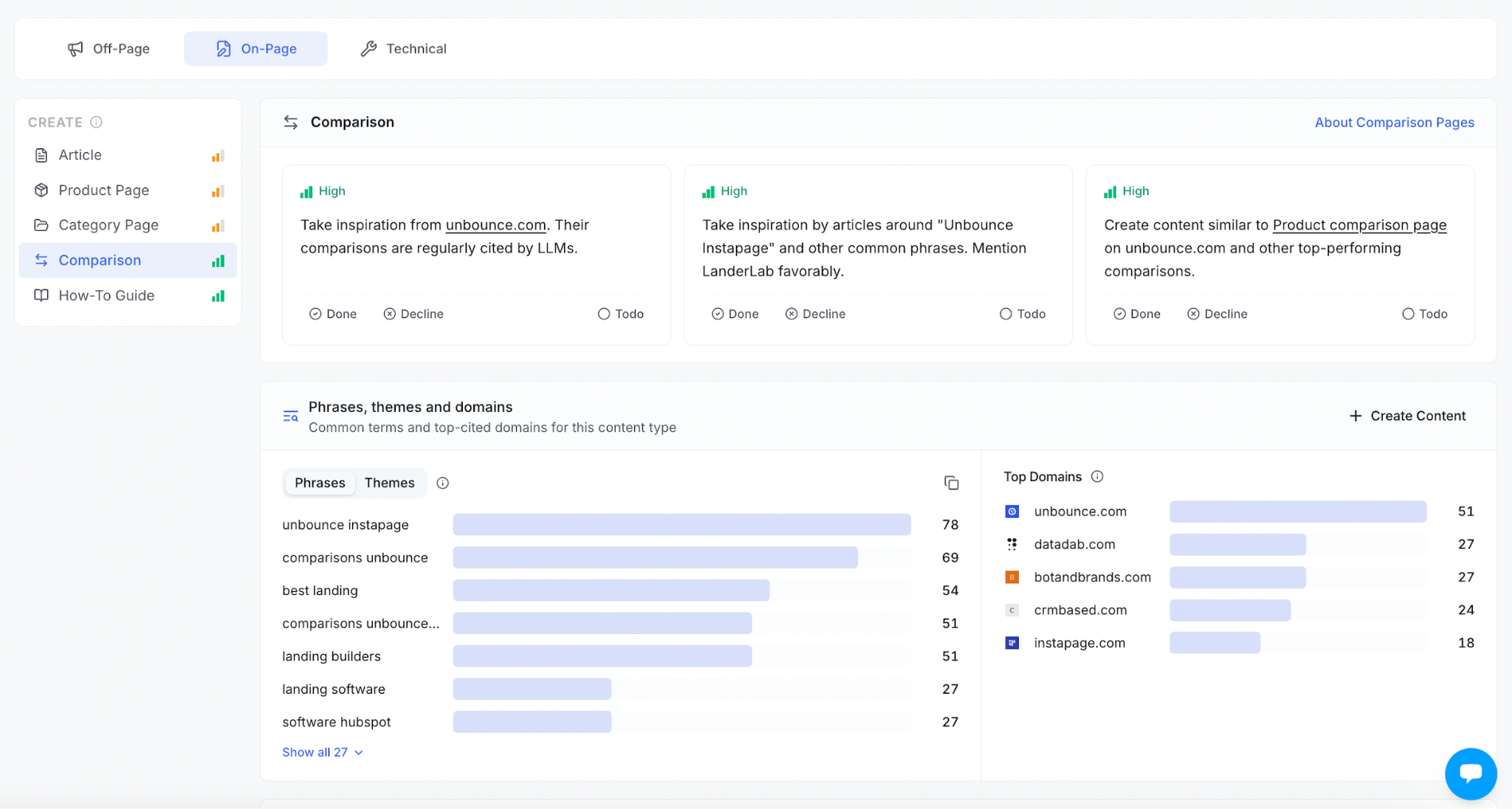Click the crmbased.com favicon
This screenshot has height=809, width=1512.
1012,610
